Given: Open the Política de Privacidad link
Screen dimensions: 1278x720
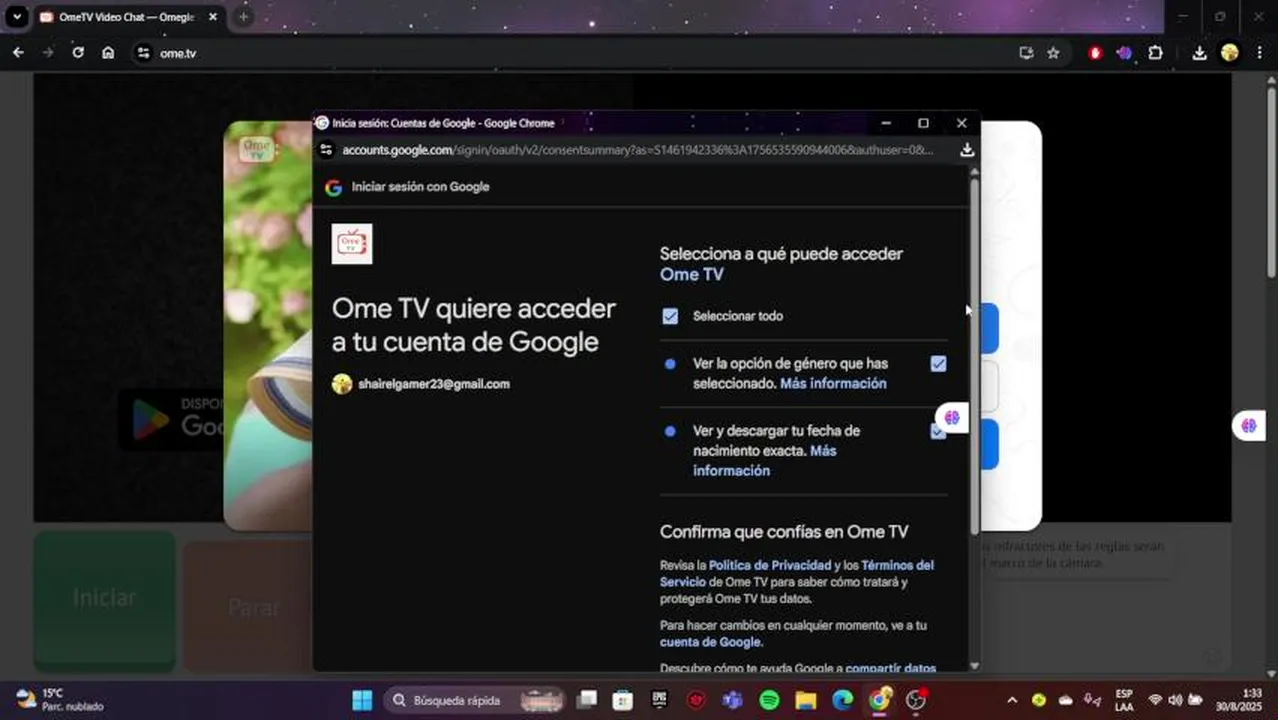Looking at the screenshot, I should coord(770,565).
